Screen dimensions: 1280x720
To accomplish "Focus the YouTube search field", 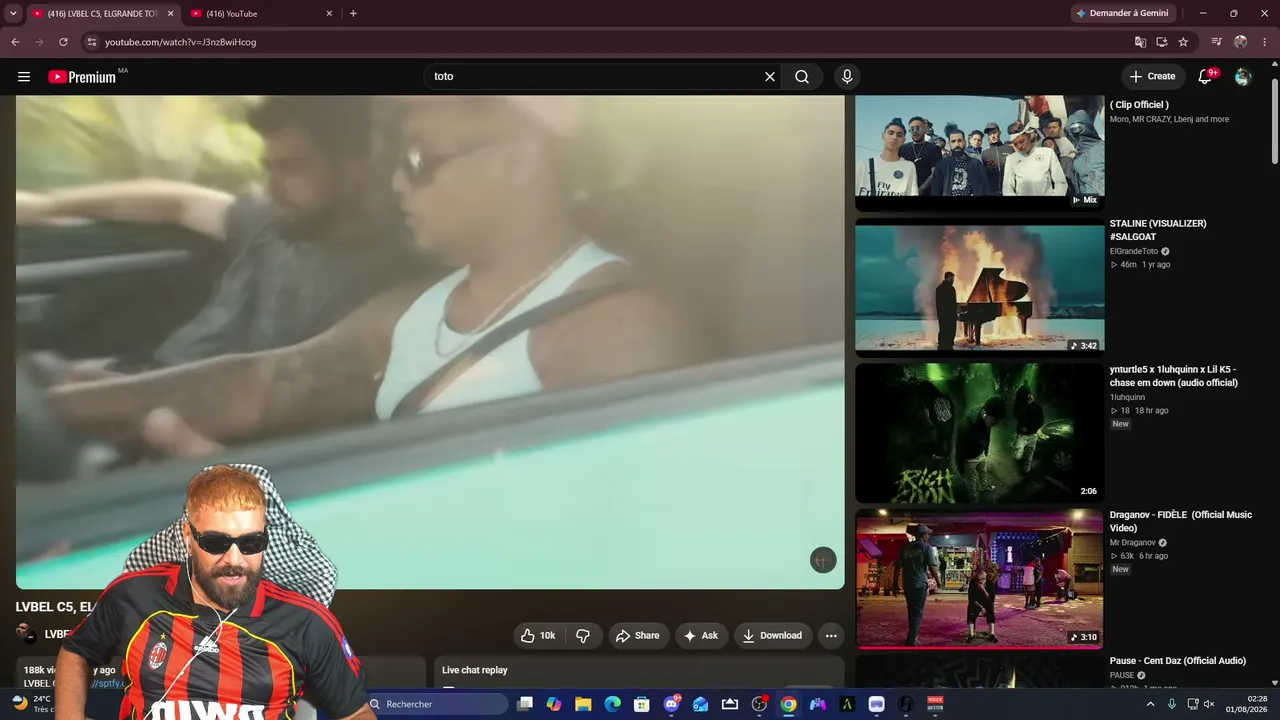I will 595,77.
